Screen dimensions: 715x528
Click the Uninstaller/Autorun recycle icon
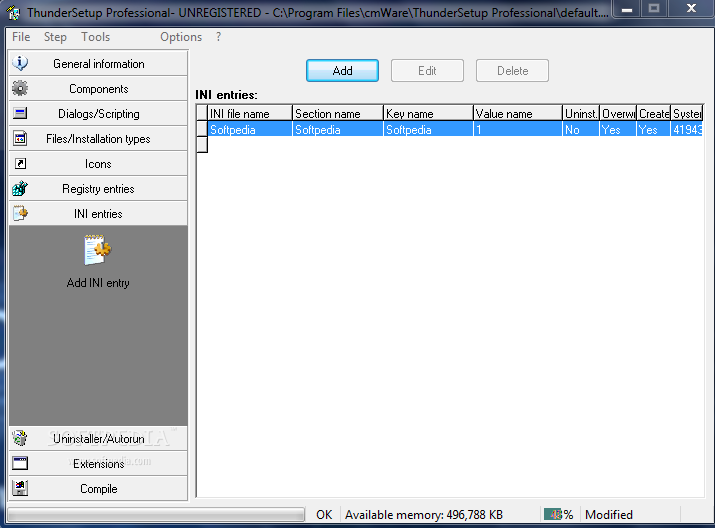20,438
